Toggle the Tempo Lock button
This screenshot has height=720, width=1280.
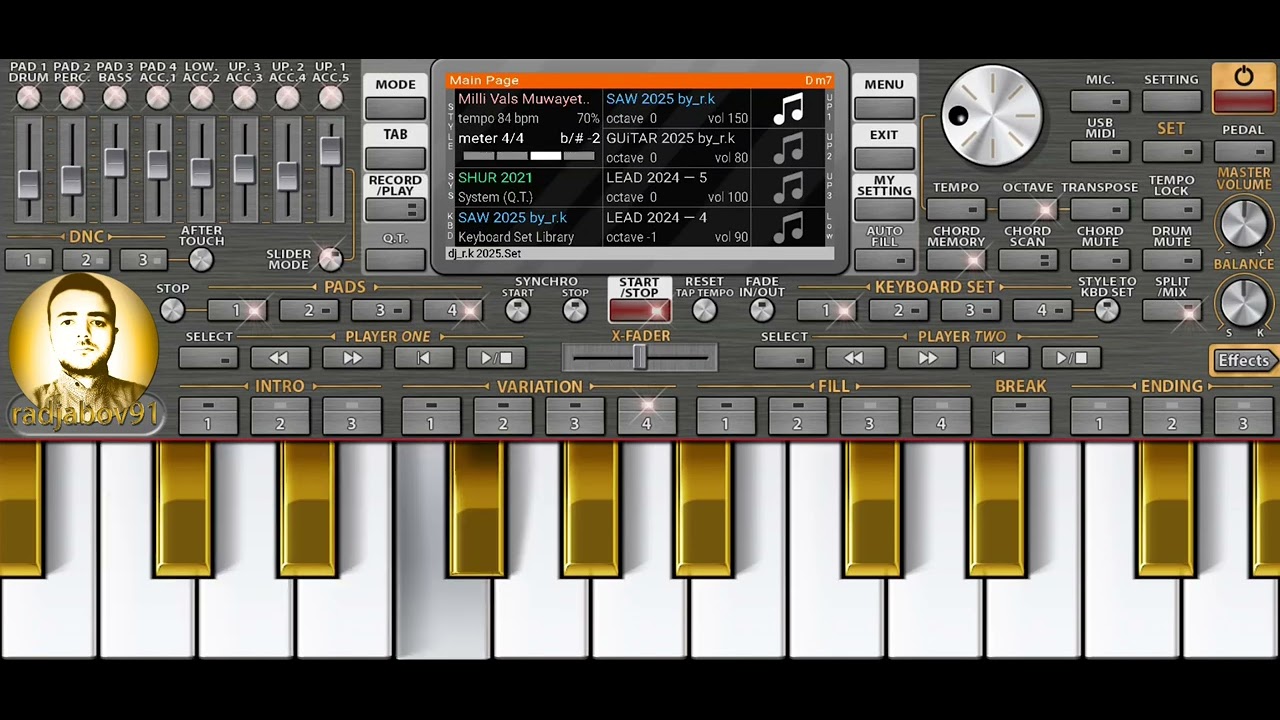1172,209
